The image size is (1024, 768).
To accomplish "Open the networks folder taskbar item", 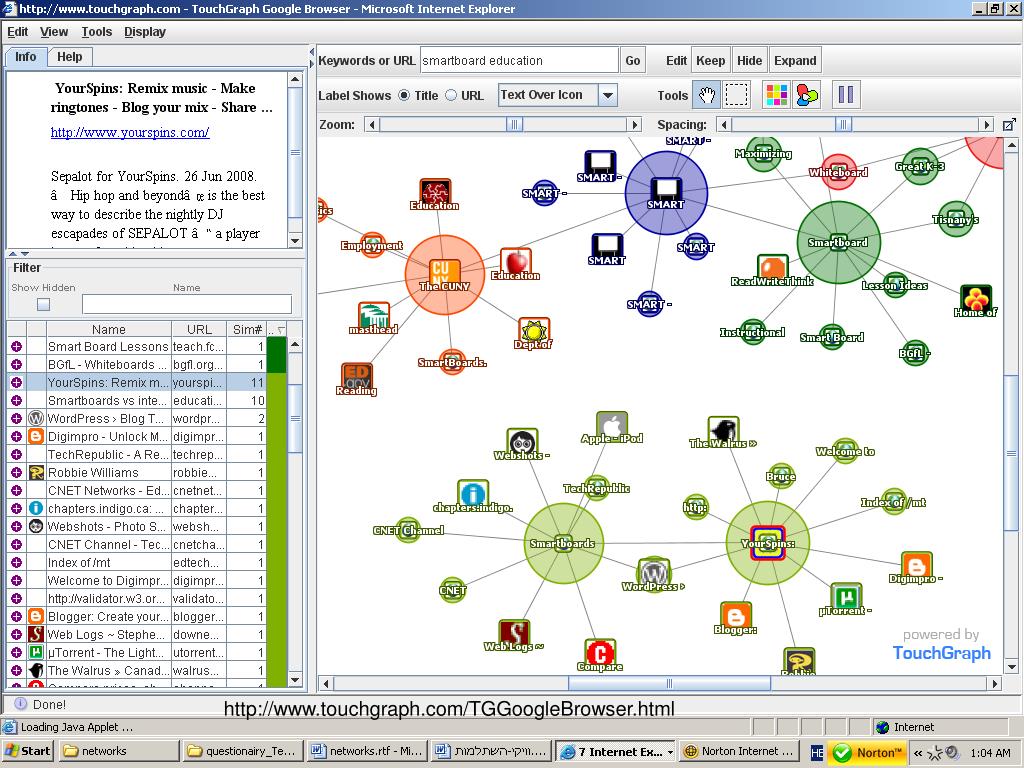I will pos(120,751).
